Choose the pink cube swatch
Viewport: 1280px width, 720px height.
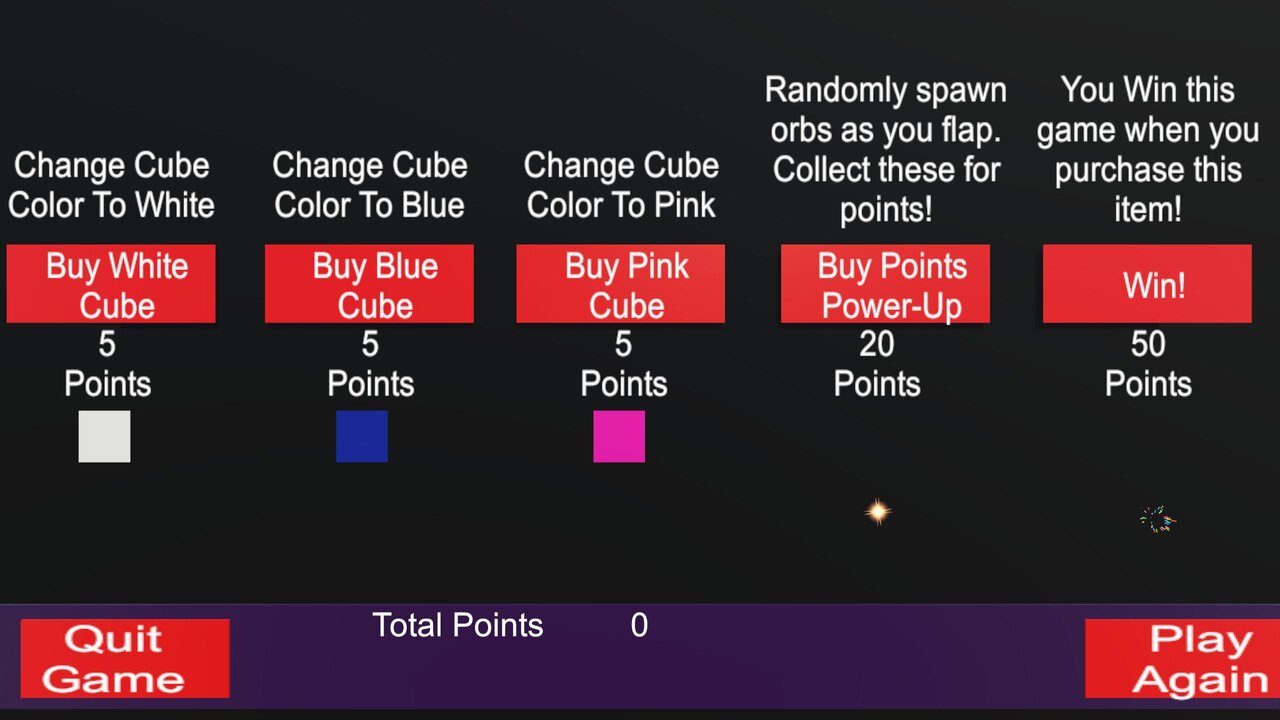click(619, 436)
